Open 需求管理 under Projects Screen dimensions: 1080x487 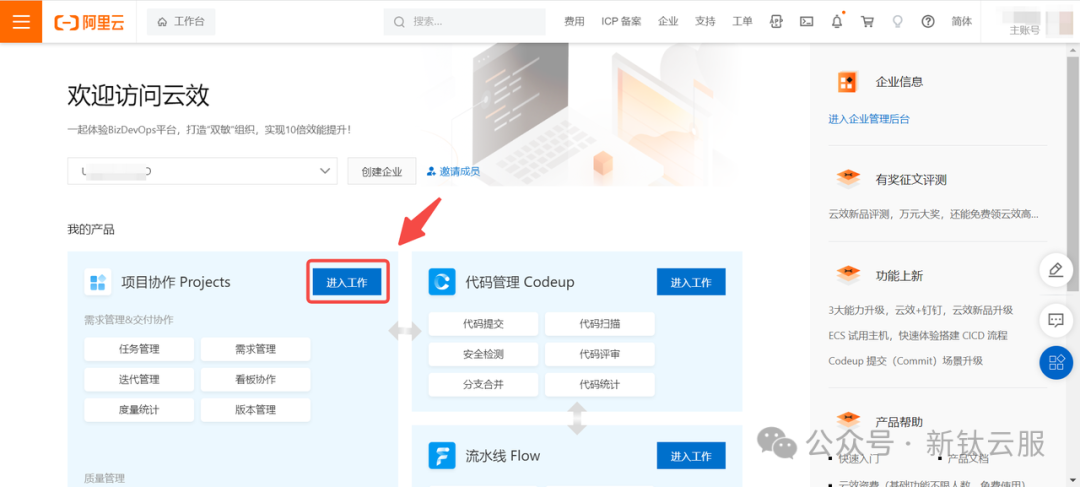[256, 349]
